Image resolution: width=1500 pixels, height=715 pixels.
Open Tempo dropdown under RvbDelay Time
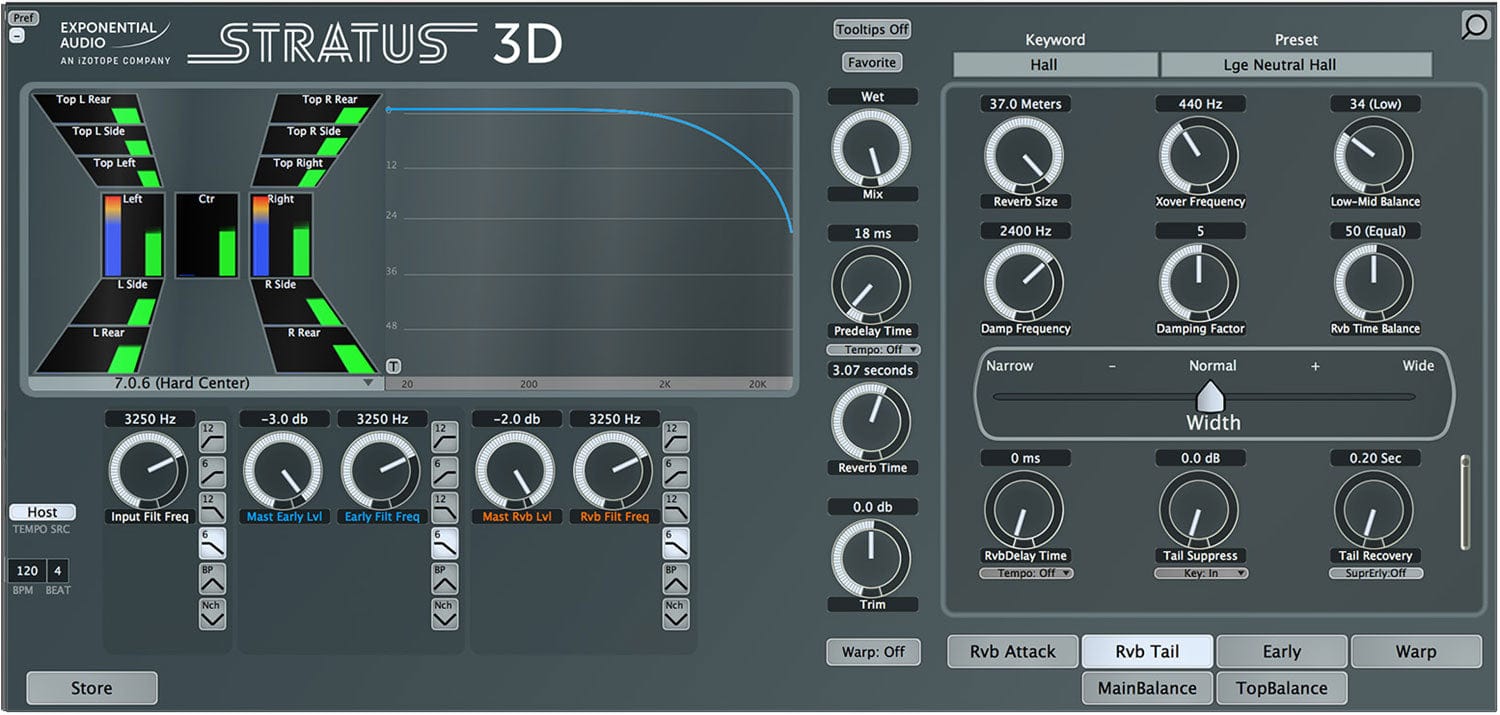pos(1026,573)
